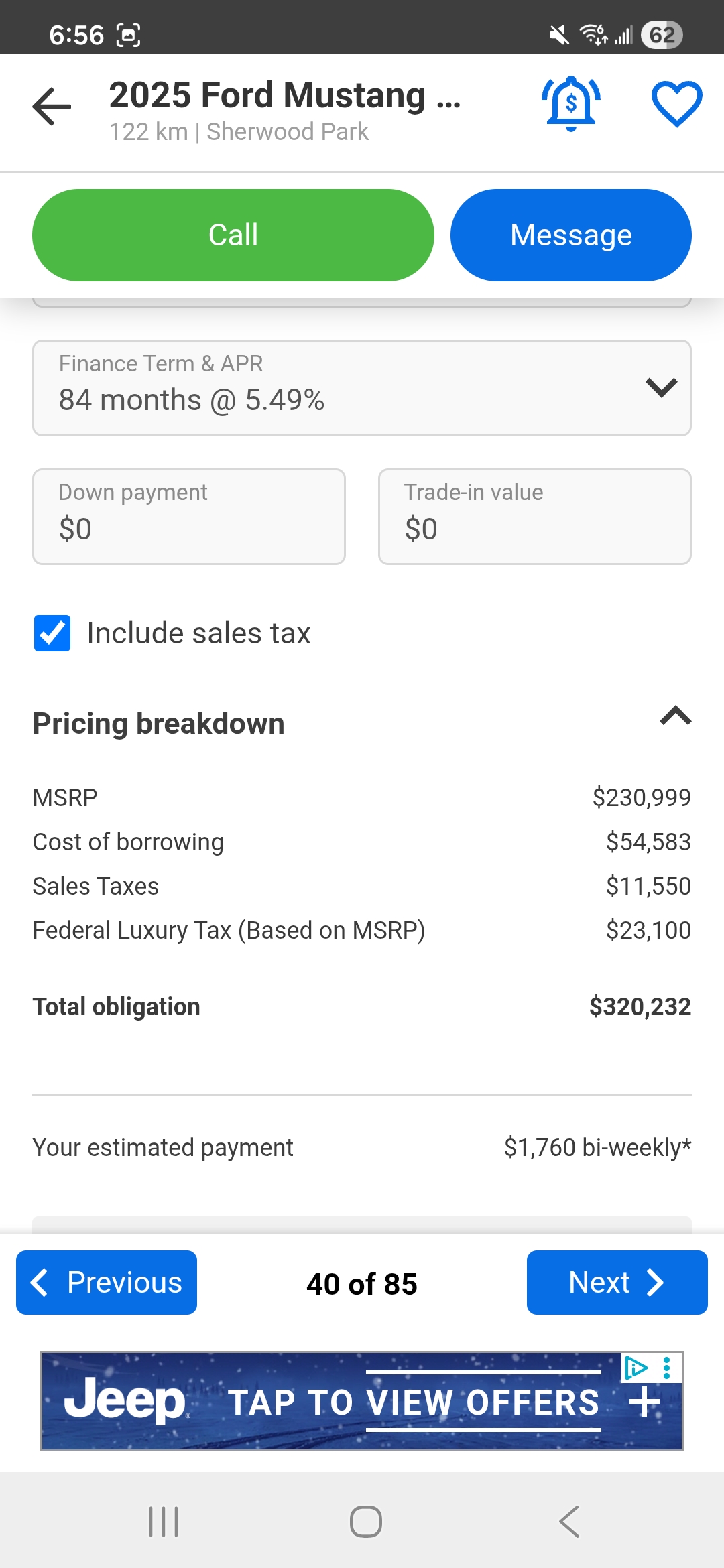Tap the 2025 Ford Mustang listing title
724x1568 pixels.
tap(285, 96)
